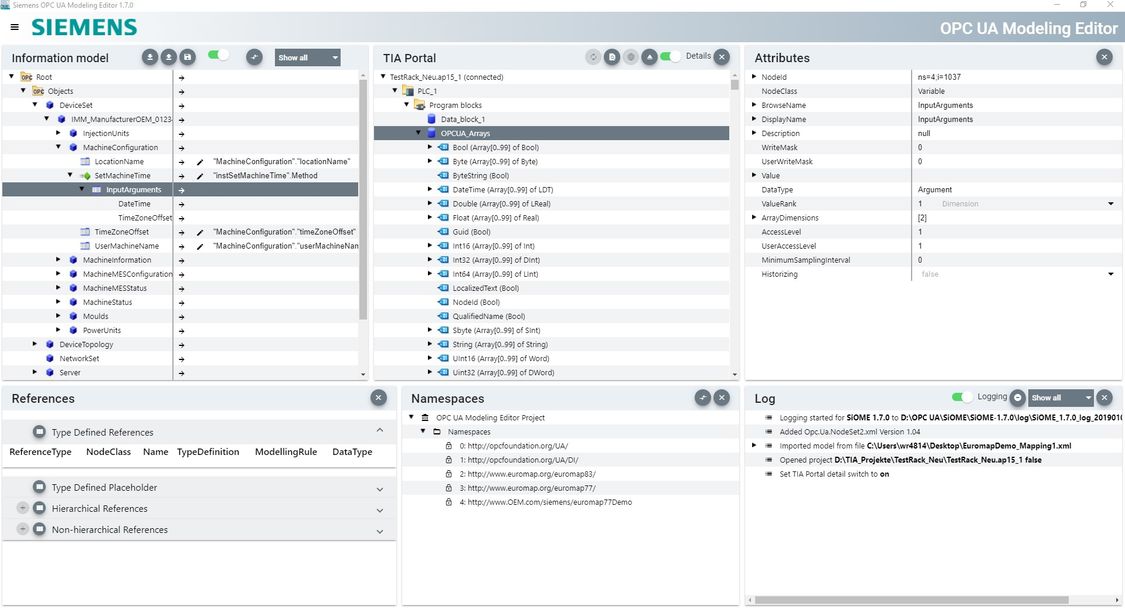This screenshot has height=608, width=1125.
Task: Close the Log panel
Action: [x=1104, y=398]
